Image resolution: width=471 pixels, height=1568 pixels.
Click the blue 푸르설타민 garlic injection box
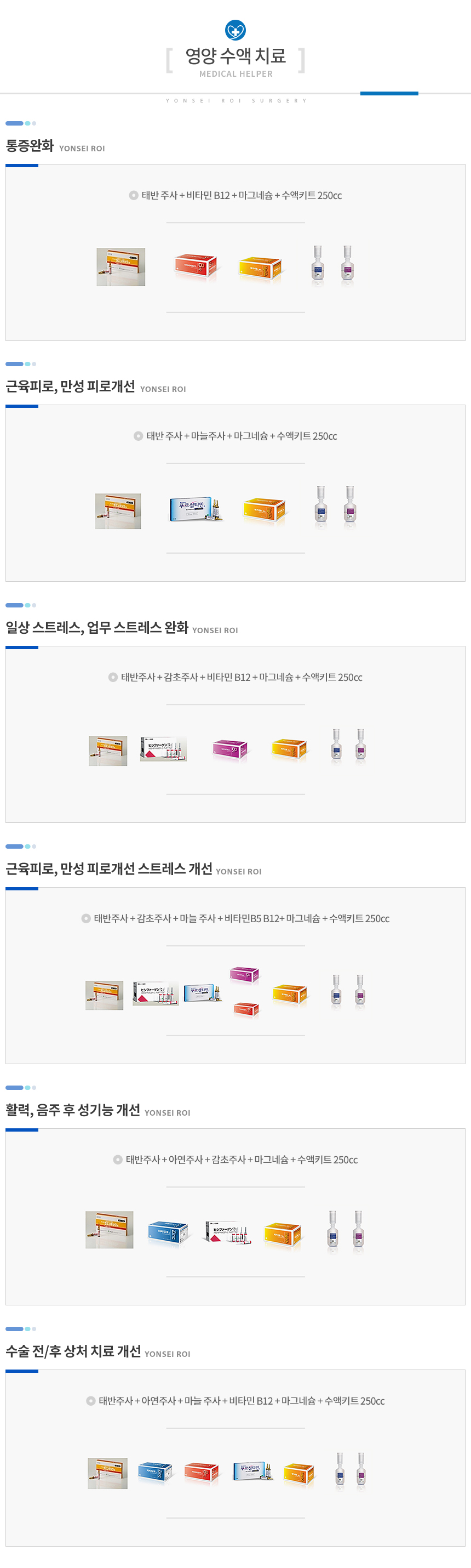pyautogui.click(x=196, y=509)
